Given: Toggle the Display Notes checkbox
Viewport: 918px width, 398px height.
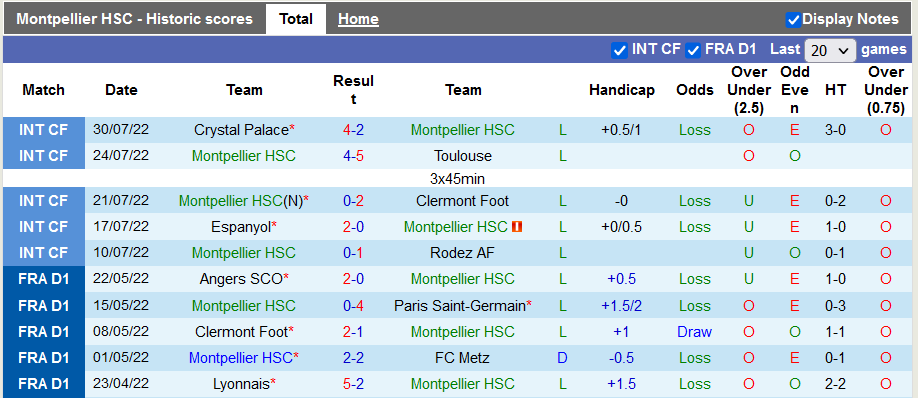Looking at the screenshot, I should pyautogui.click(x=793, y=20).
